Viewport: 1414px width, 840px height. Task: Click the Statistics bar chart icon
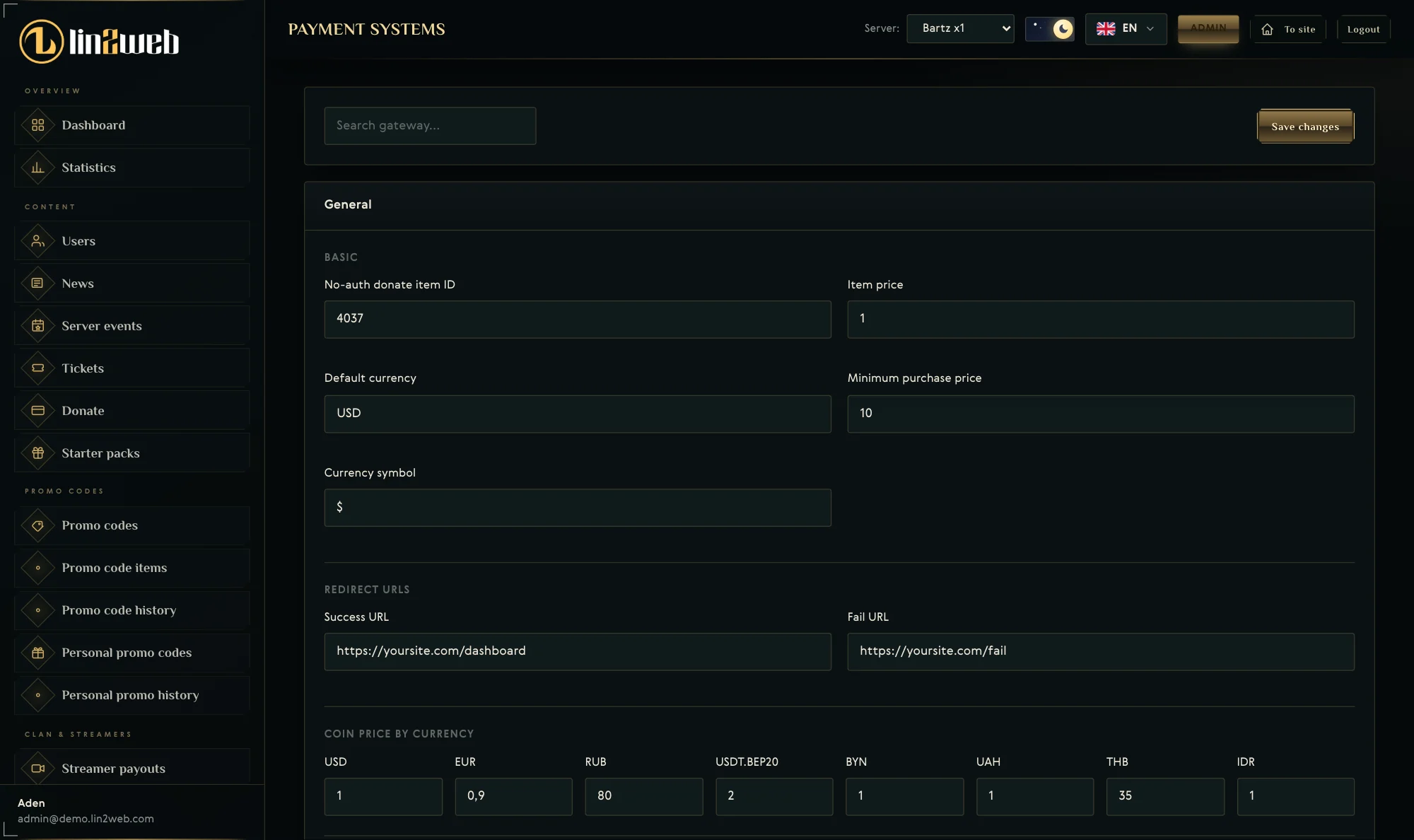tap(38, 168)
